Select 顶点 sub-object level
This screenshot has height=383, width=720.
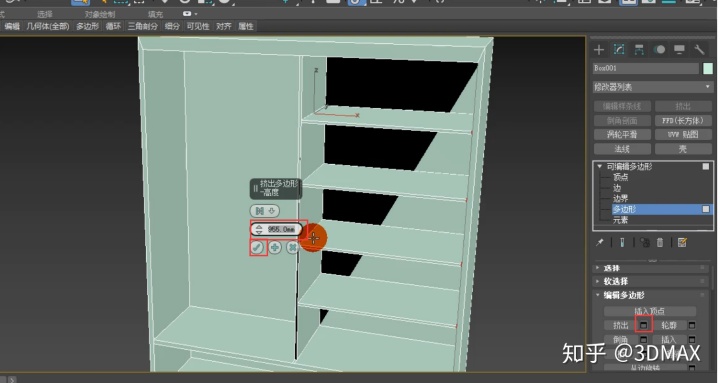620,177
